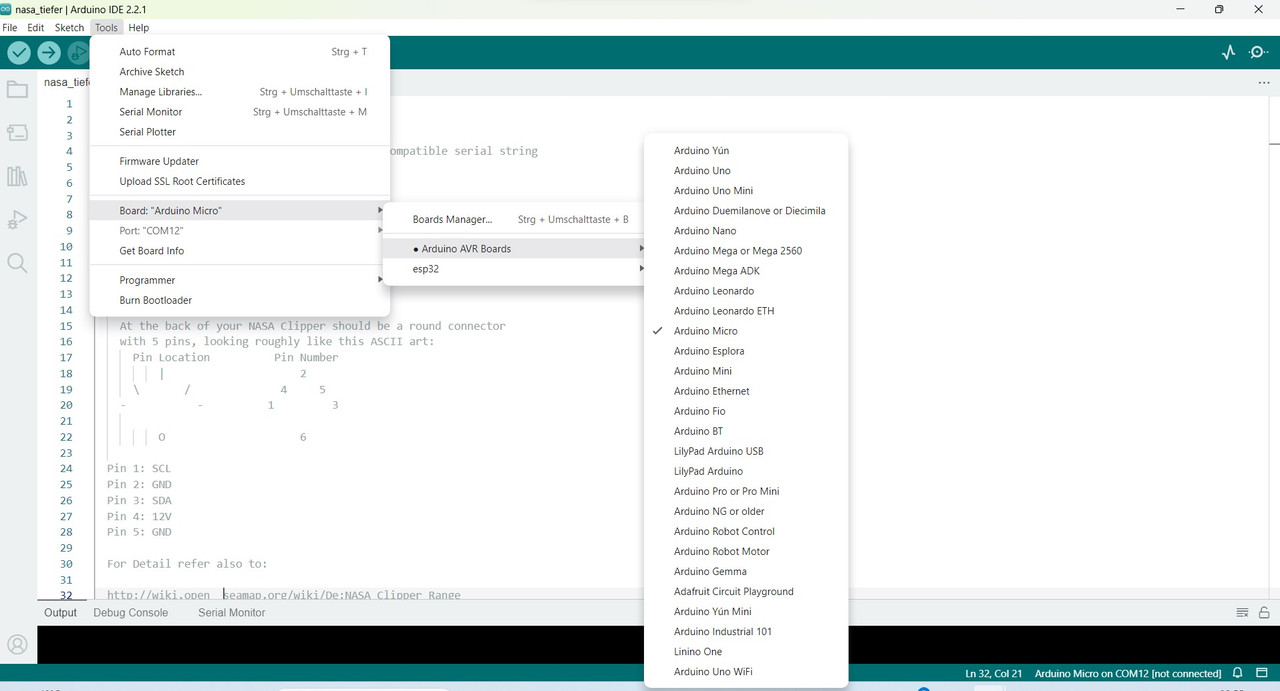Choose Serial Plotter in Tools menu

click(240, 132)
